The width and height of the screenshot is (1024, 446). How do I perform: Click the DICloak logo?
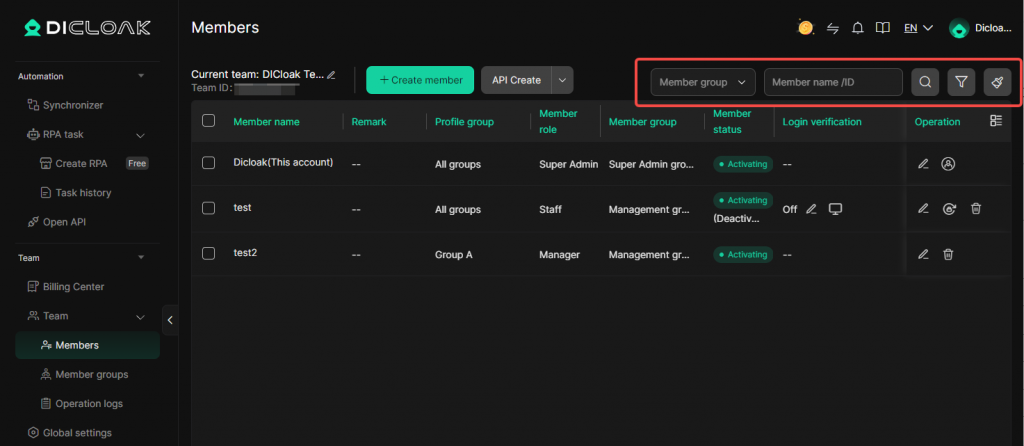tap(88, 27)
